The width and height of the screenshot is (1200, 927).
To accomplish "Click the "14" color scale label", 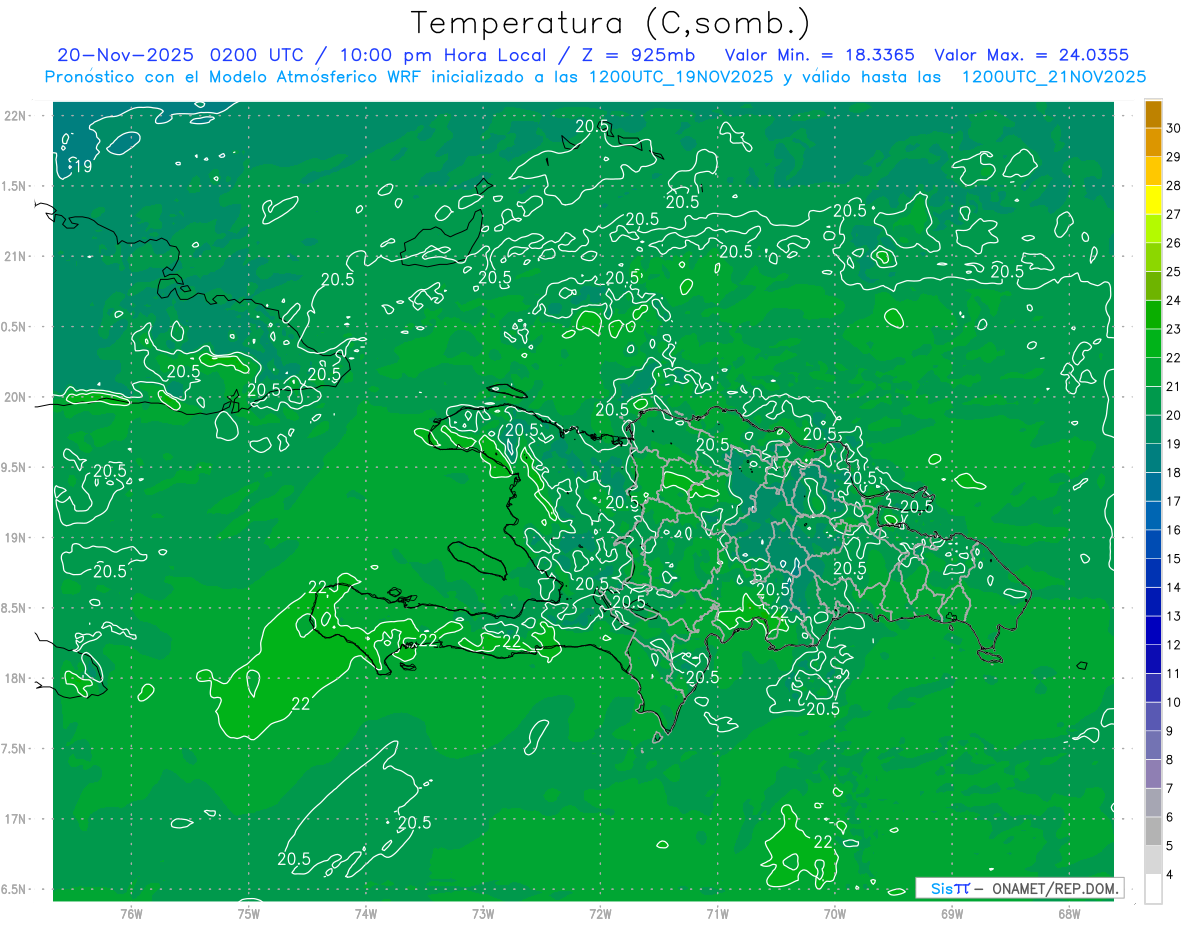I will pyautogui.click(x=1173, y=588).
